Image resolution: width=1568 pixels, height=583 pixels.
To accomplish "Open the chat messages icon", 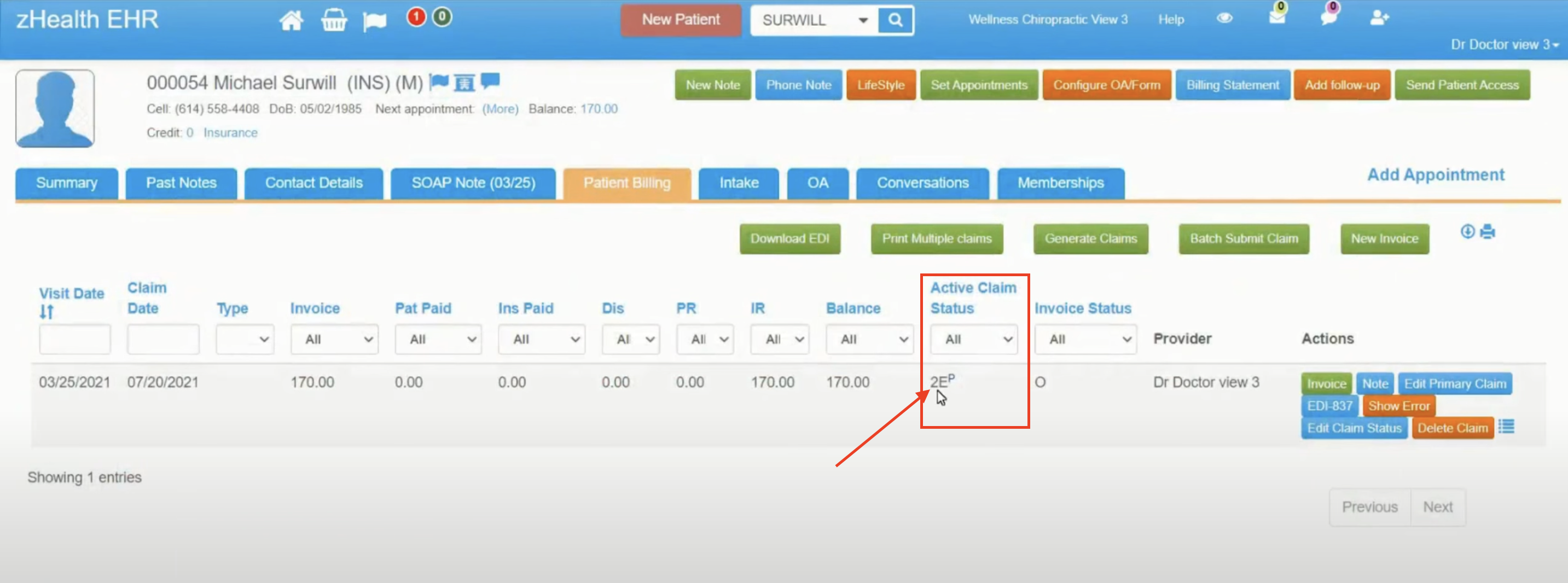I will [x=1328, y=16].
